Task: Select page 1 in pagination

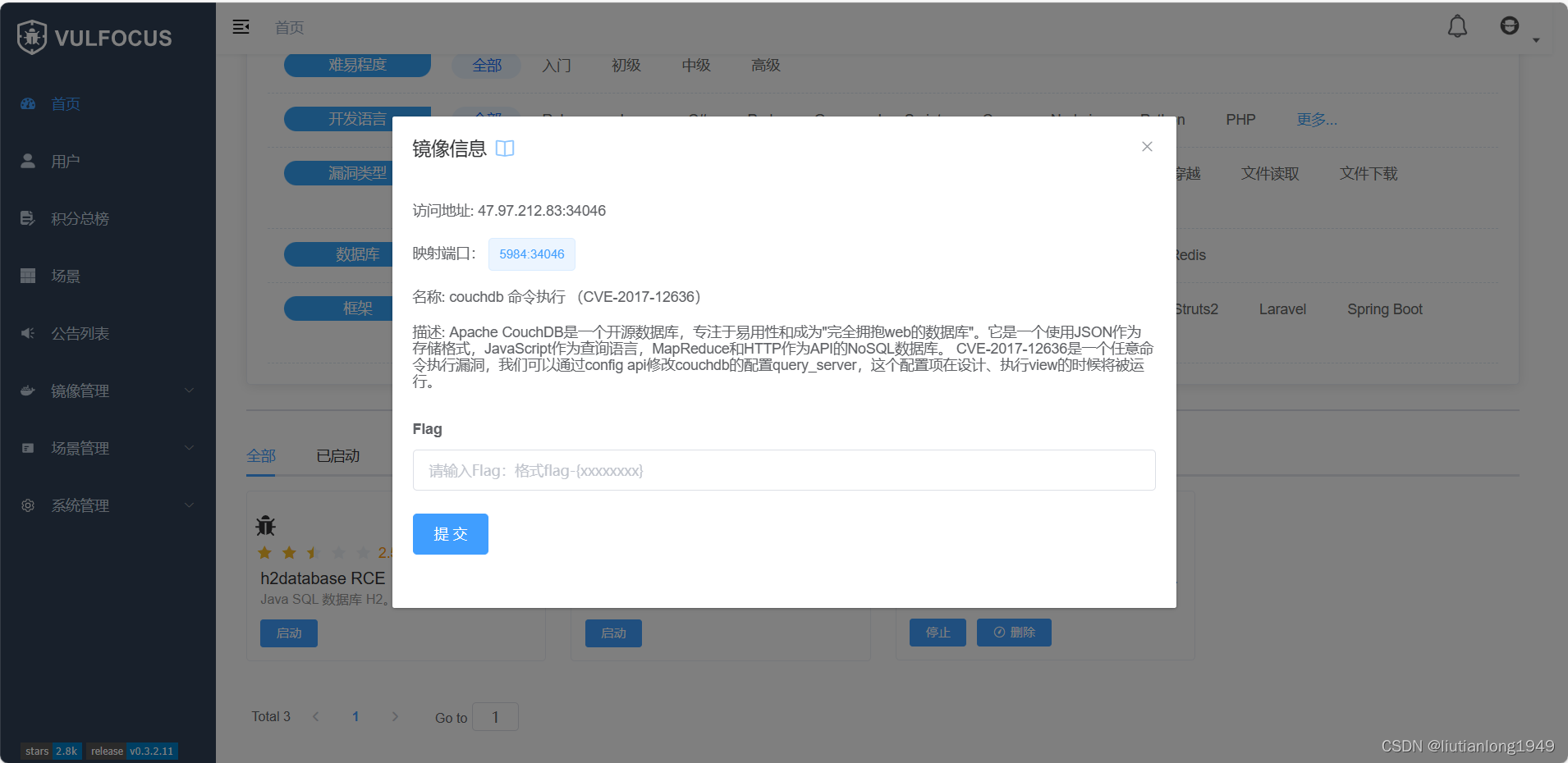Action: tap(355, 716)
